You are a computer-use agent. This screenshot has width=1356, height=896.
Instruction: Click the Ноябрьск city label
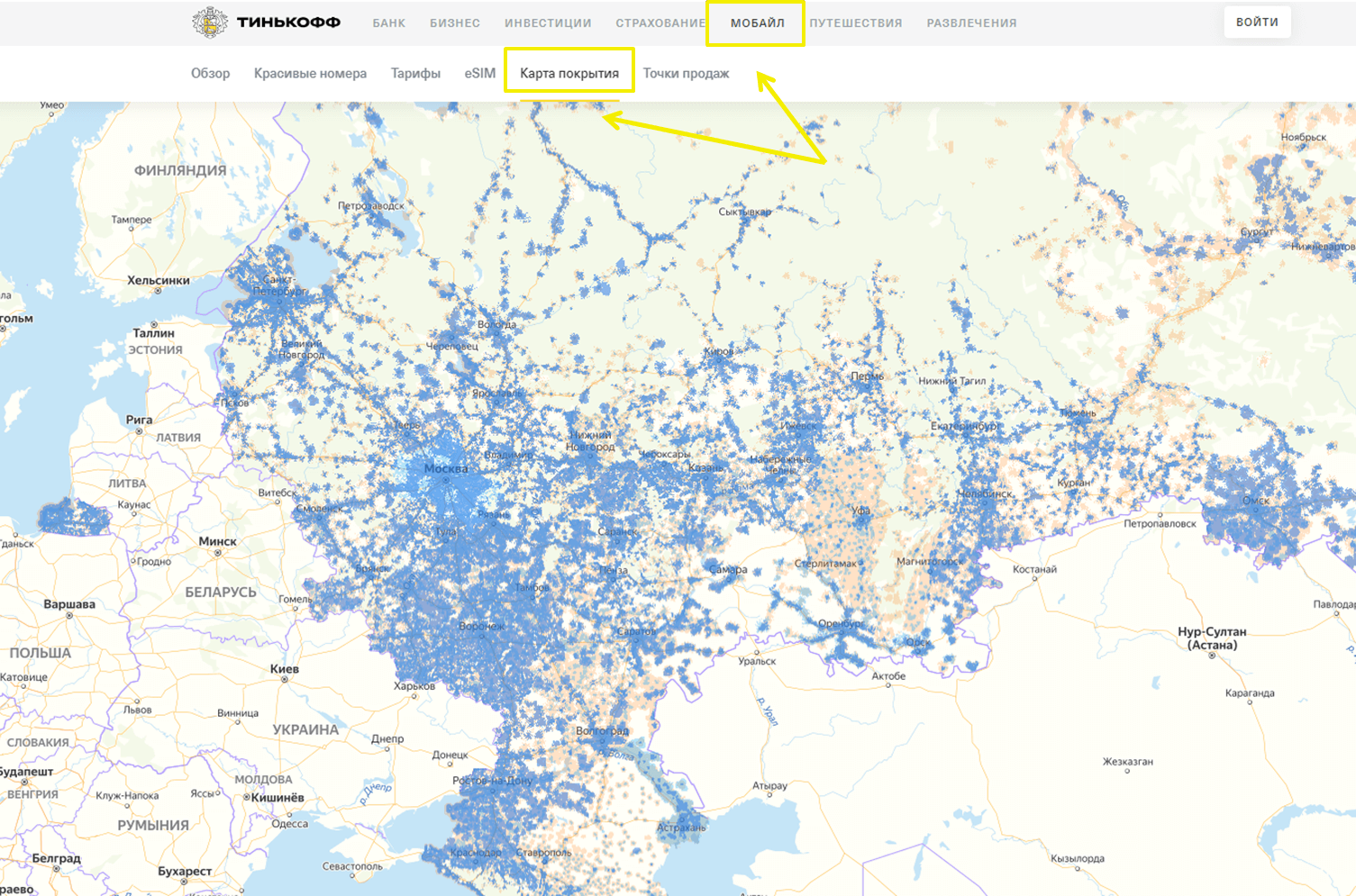pos(1304,137)
